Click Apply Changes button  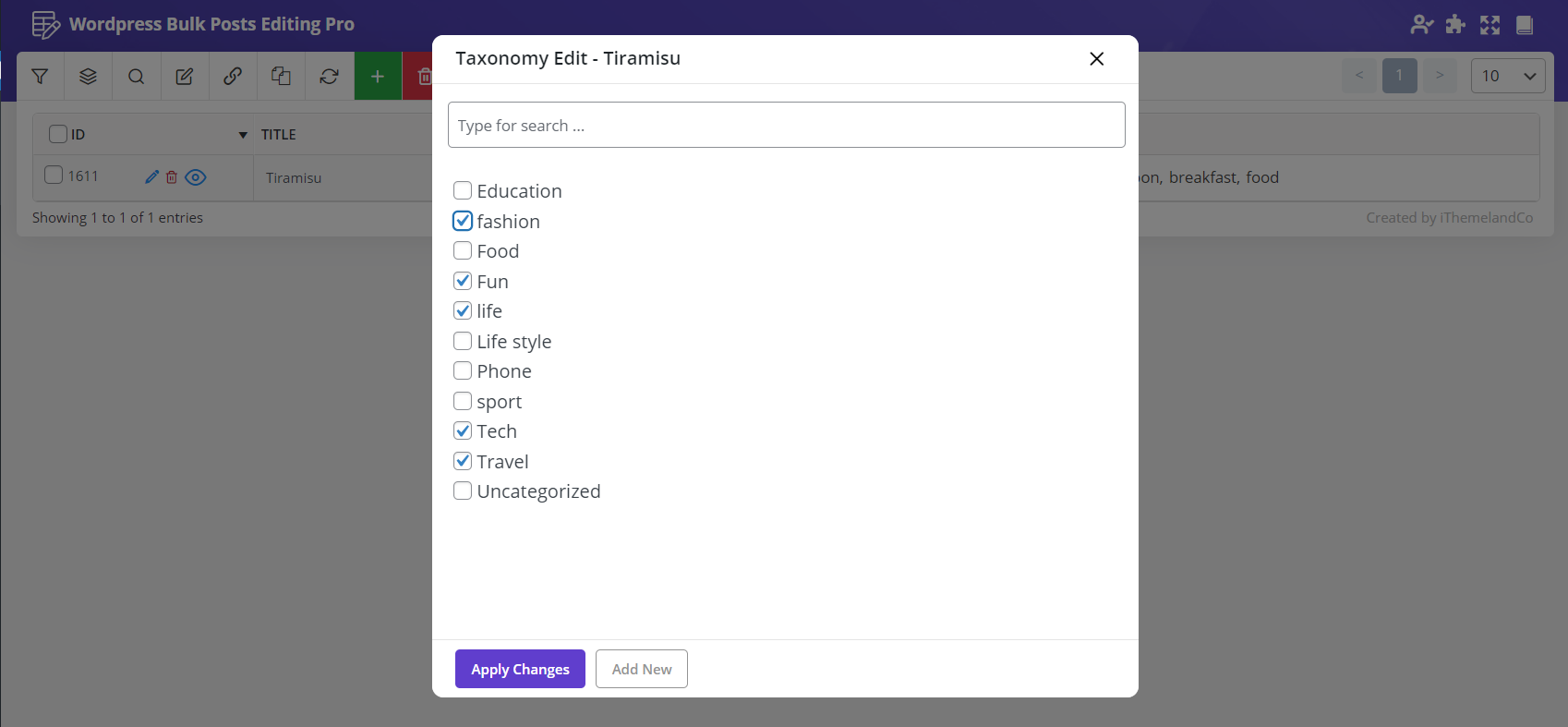click(x=520, y=669)
